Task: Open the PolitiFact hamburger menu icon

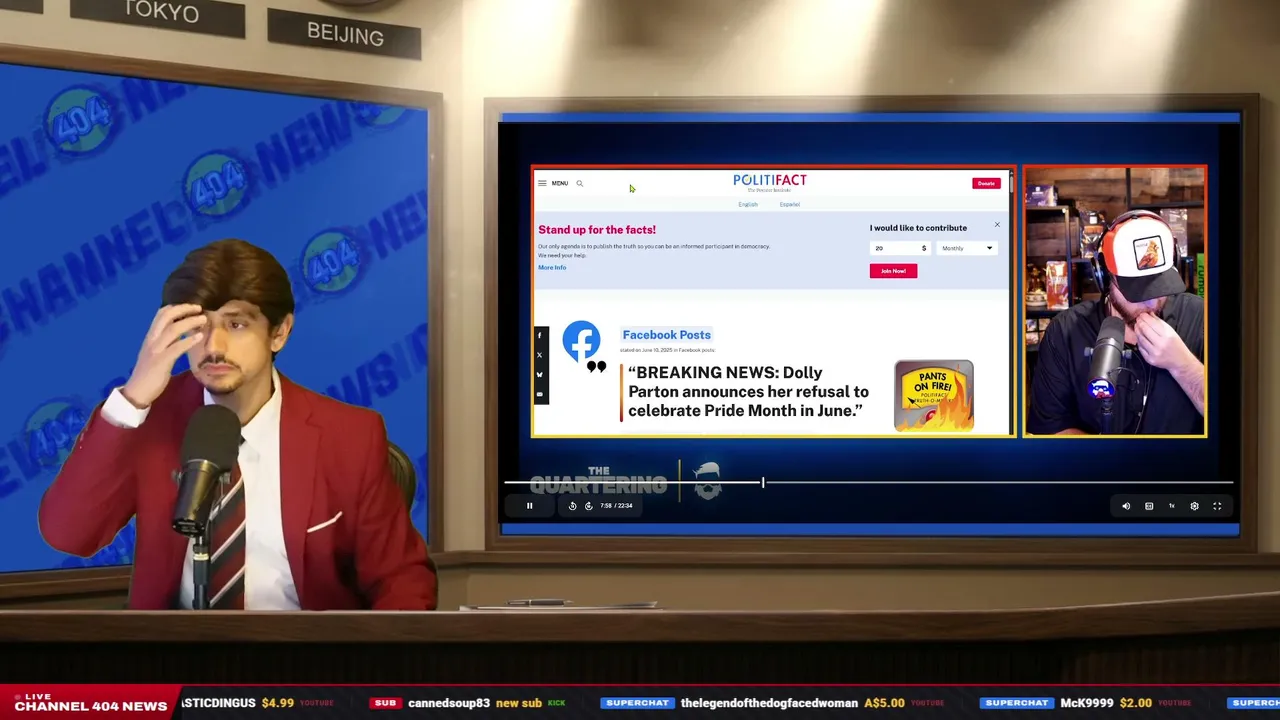Action: (542, 183)
